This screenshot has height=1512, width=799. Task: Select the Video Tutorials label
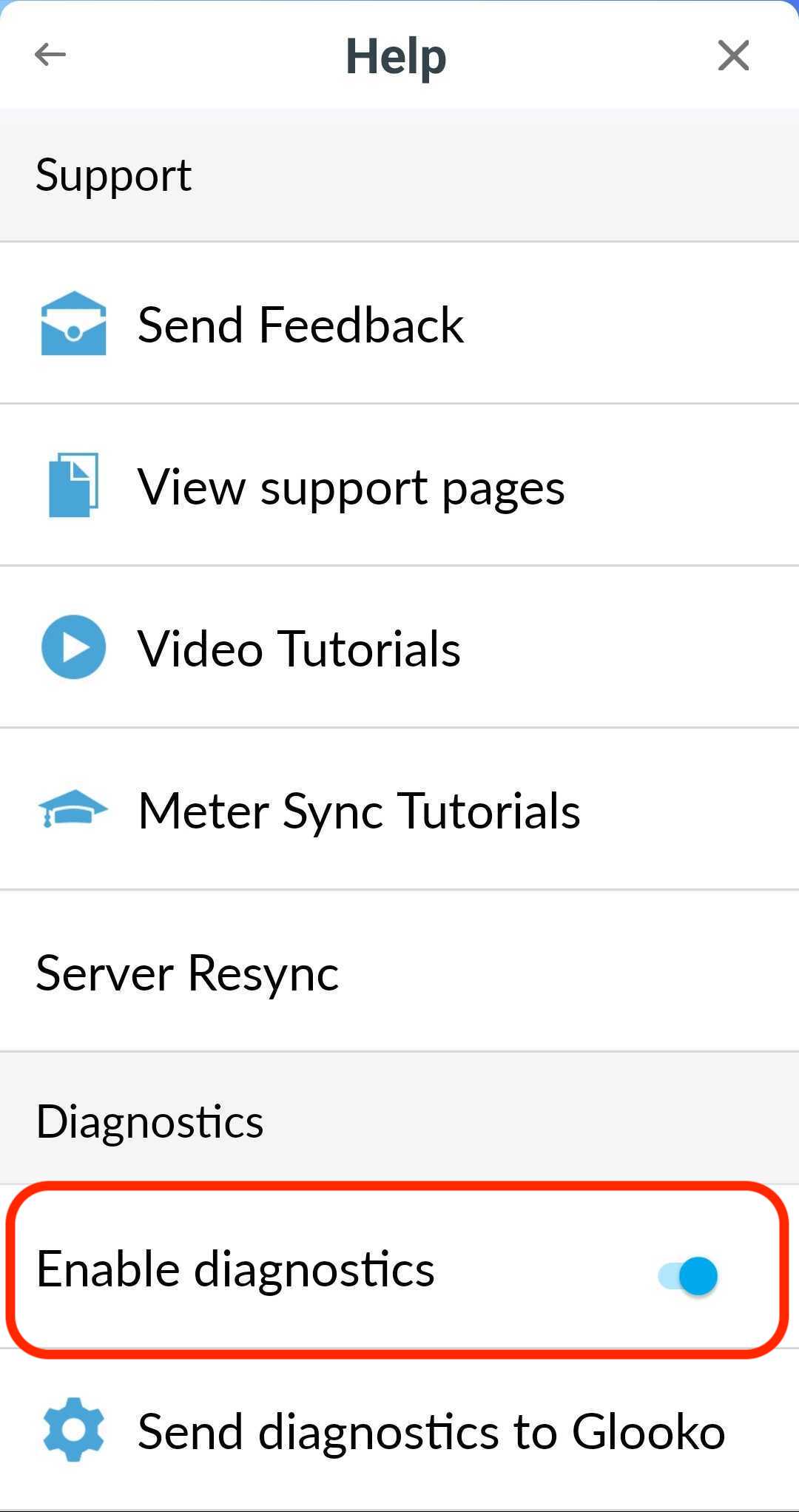click(299, 649)
